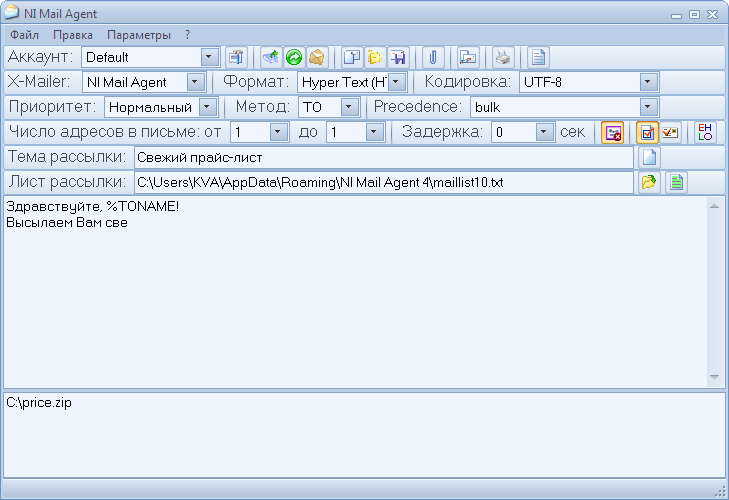
Task: Click the floppy disk save icon
Action: [x=398, y=57]
